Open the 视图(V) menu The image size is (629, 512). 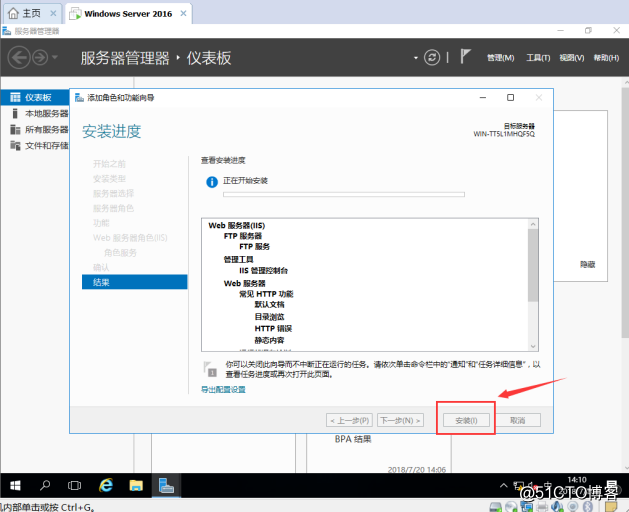point(572,58)
